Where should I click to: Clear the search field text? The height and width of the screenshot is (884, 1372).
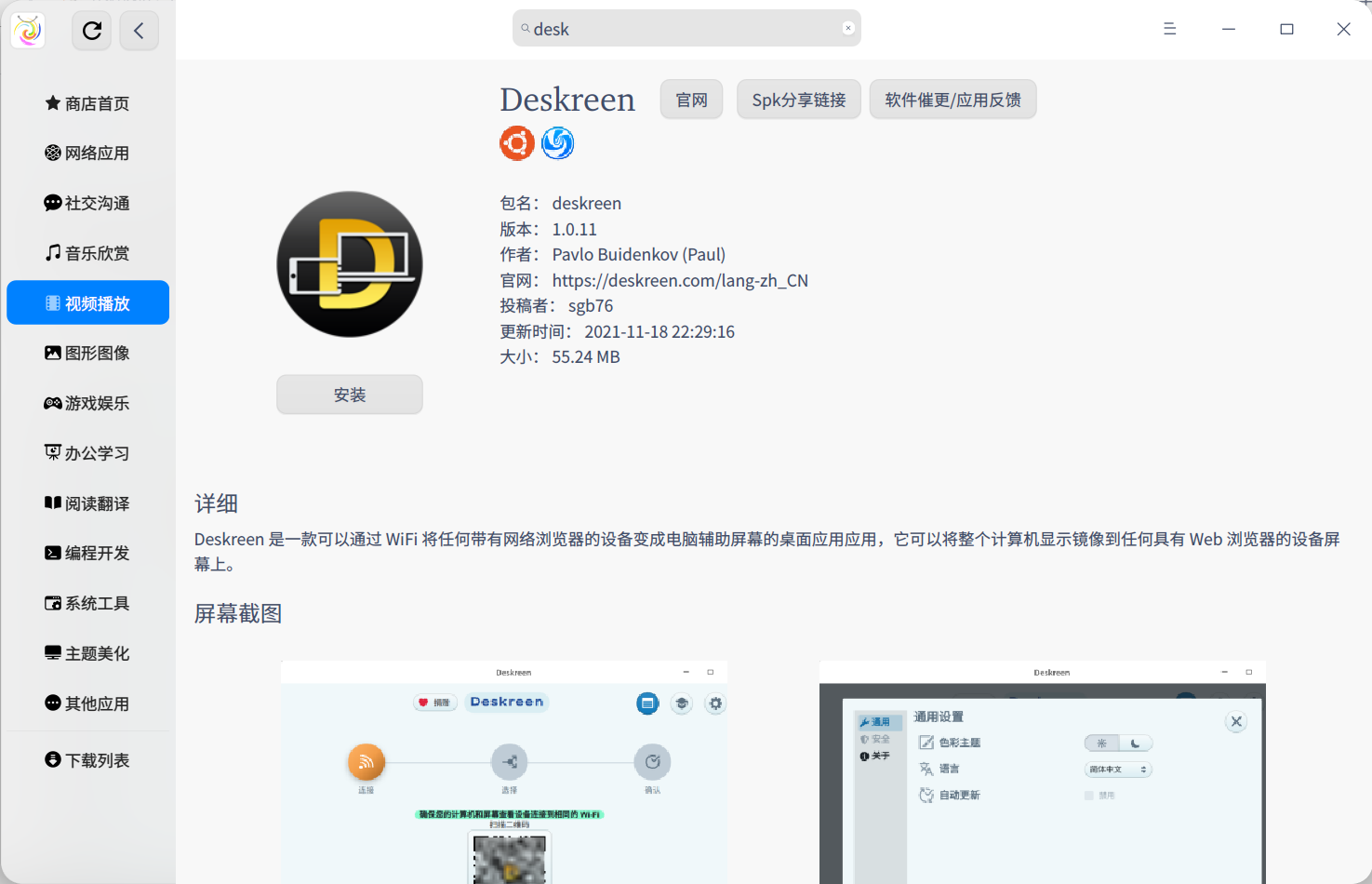tap(848, 28)
